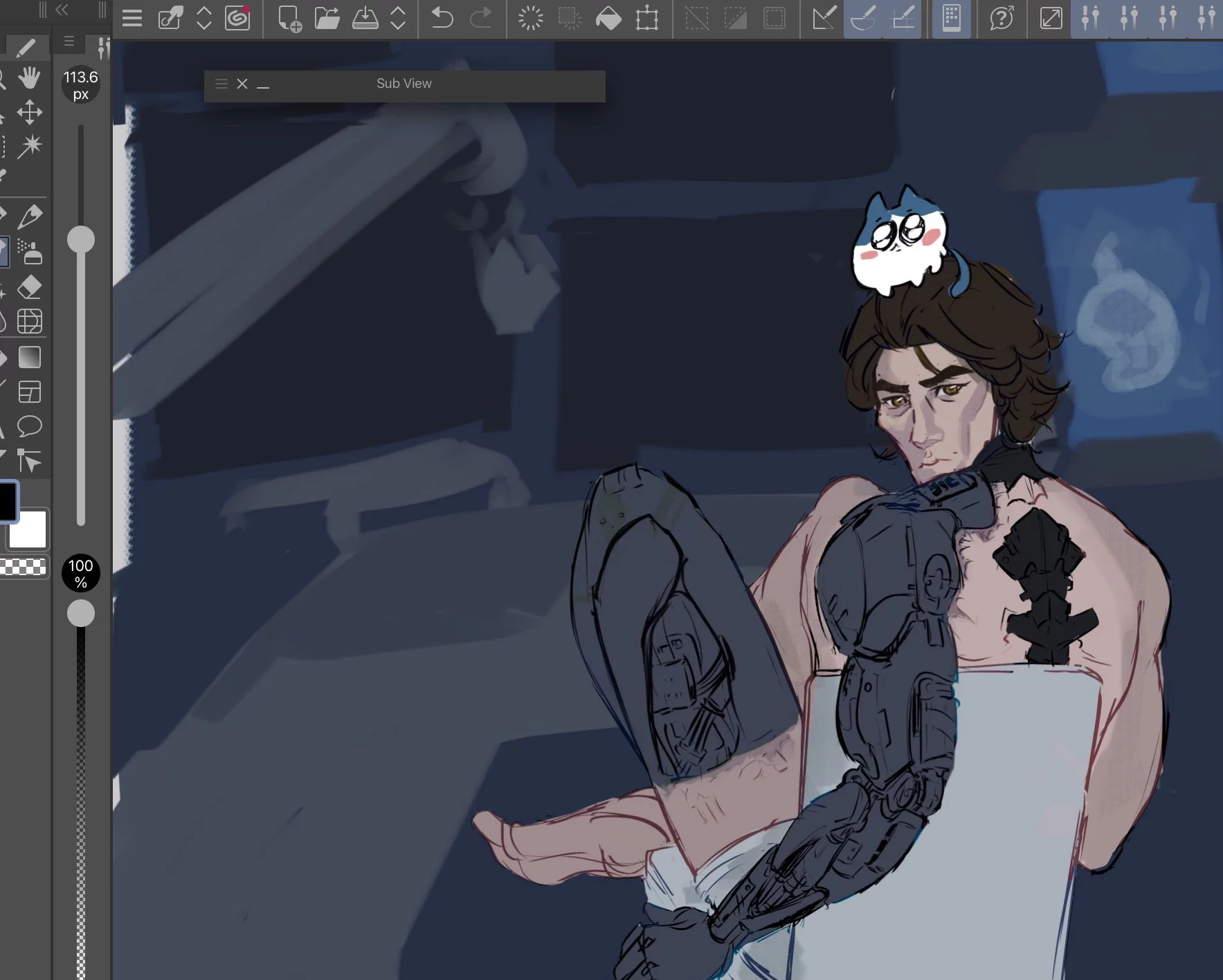Click the Deselect icon
This screenshot has height=980, width=1223.
[x=697, y=18]
